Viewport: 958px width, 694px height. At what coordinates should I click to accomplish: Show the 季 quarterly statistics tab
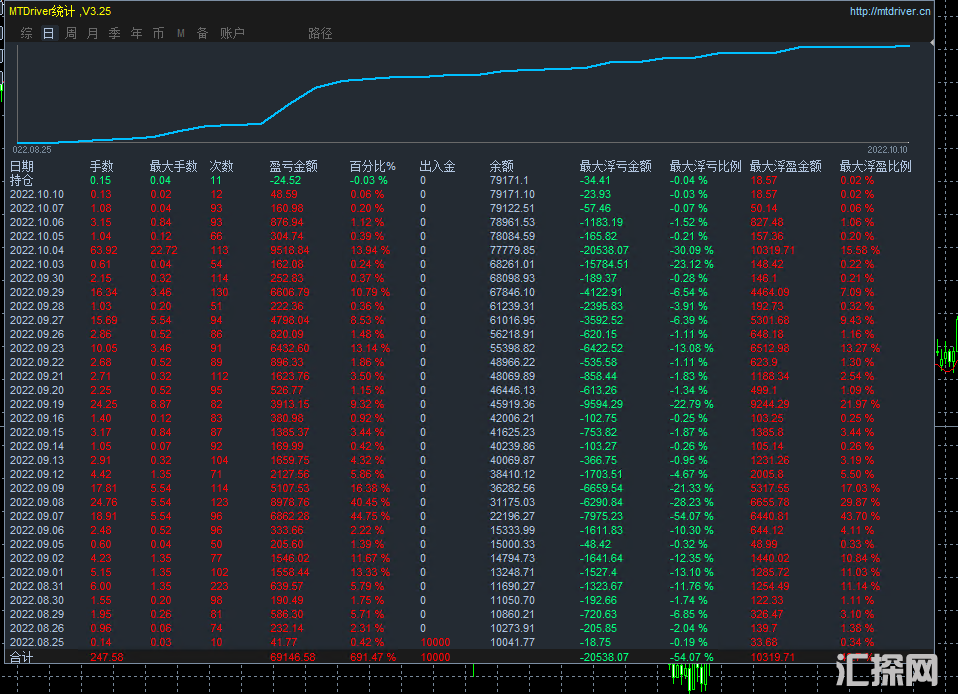[114, 33]
